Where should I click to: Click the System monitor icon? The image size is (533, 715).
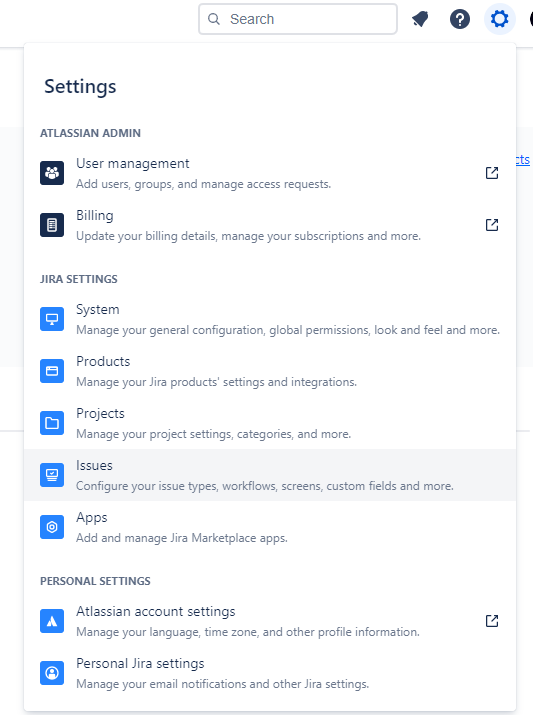pyautogui.click(x=52, y=319)
